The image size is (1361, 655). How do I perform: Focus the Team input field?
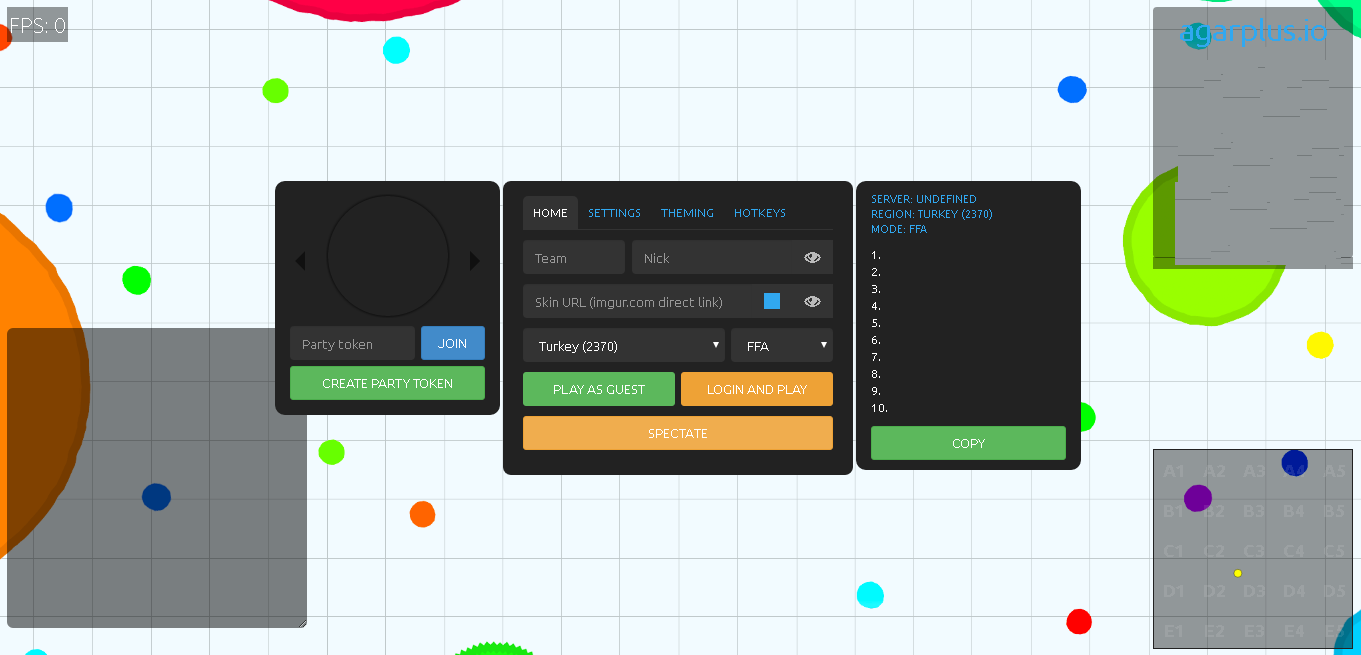(x=574, y=257)
